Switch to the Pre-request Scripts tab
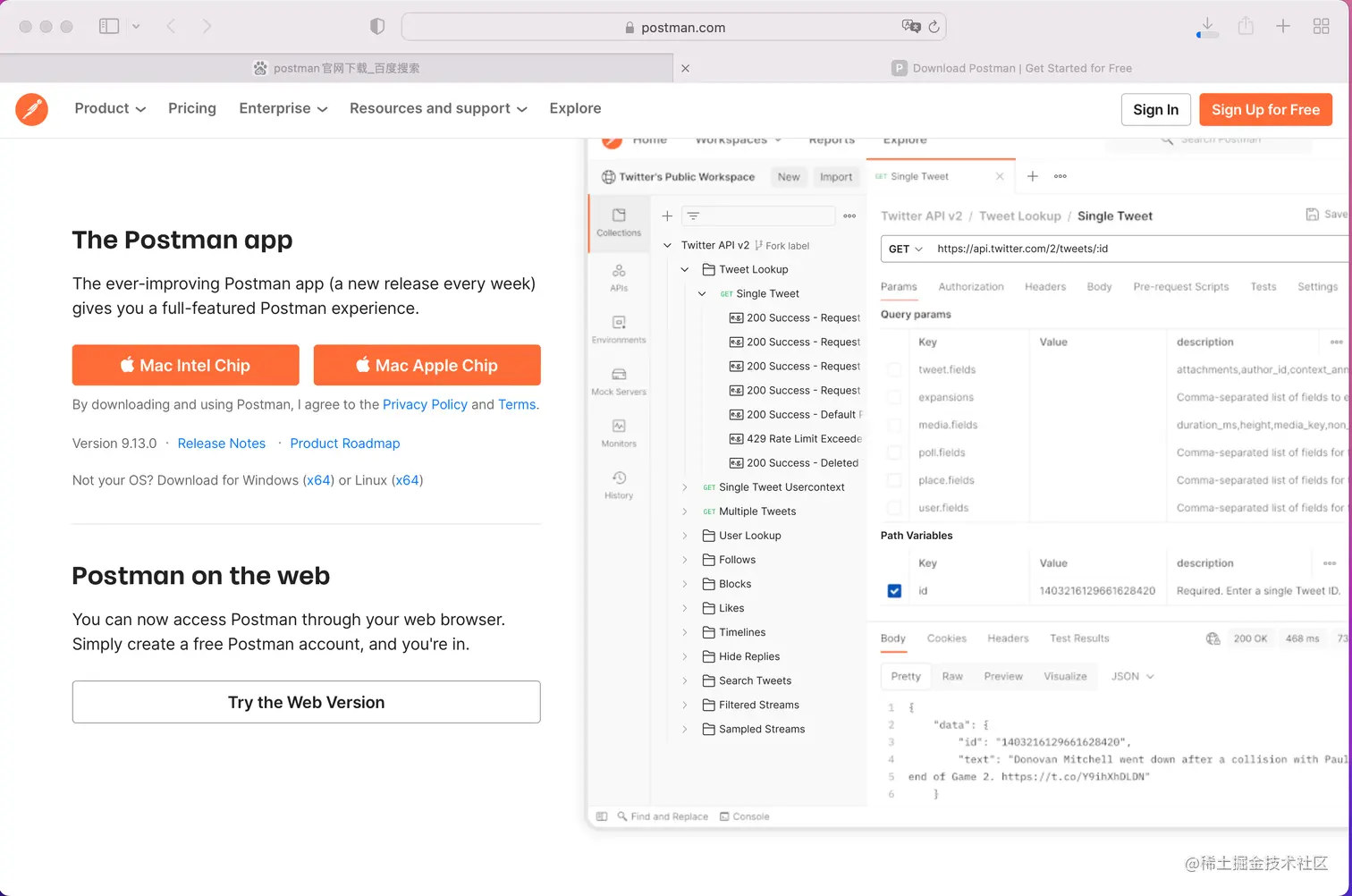Viewport: 1352px width, 896px height. click(x=1180, y=287)
